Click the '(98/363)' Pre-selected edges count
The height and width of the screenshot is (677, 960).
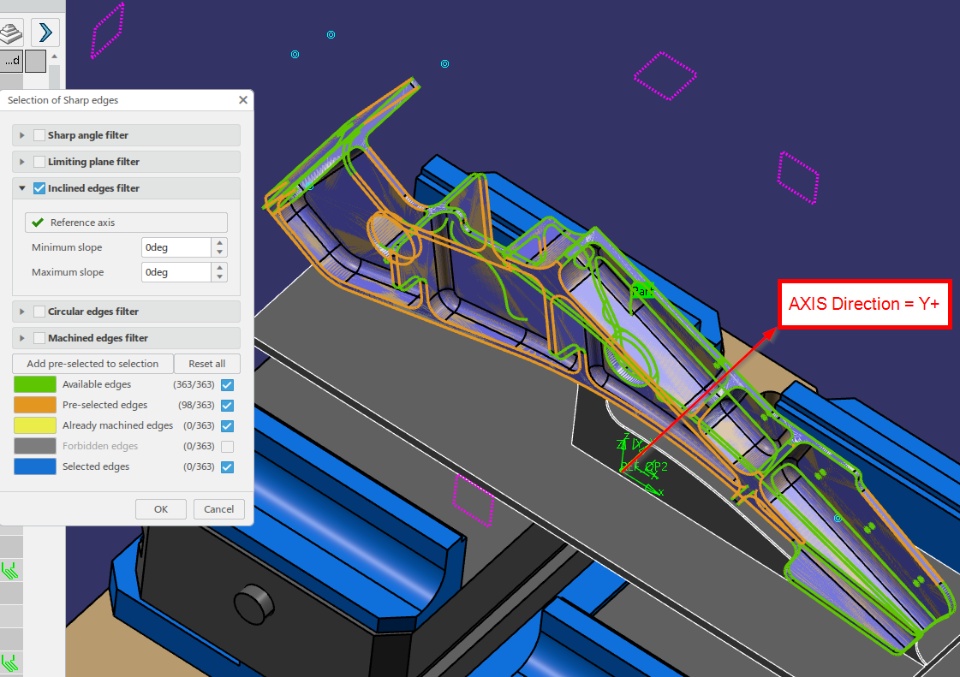[196, 405]
